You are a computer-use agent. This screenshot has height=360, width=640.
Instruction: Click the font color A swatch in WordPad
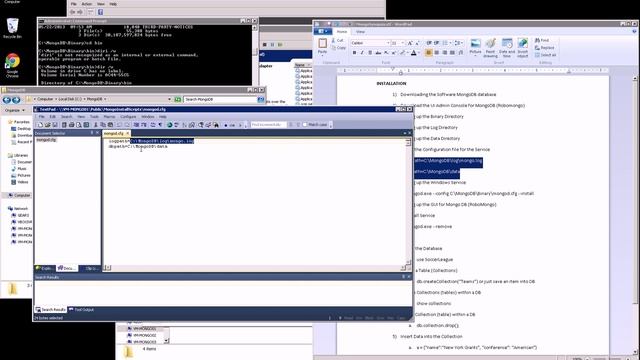[x=413, y=53]
